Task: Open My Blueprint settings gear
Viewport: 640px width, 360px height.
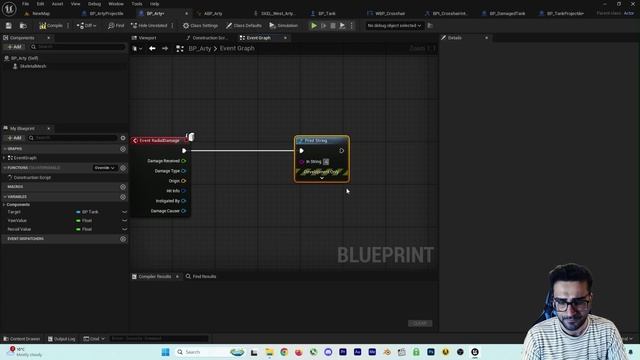Action: point(123,138)
